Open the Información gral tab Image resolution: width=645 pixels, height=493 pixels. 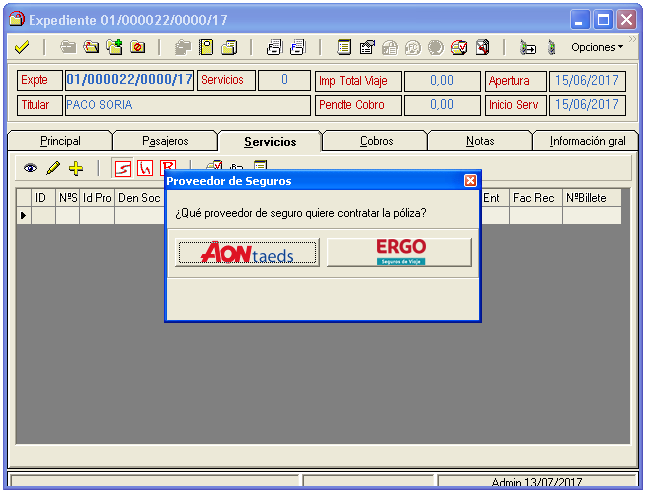587,141
